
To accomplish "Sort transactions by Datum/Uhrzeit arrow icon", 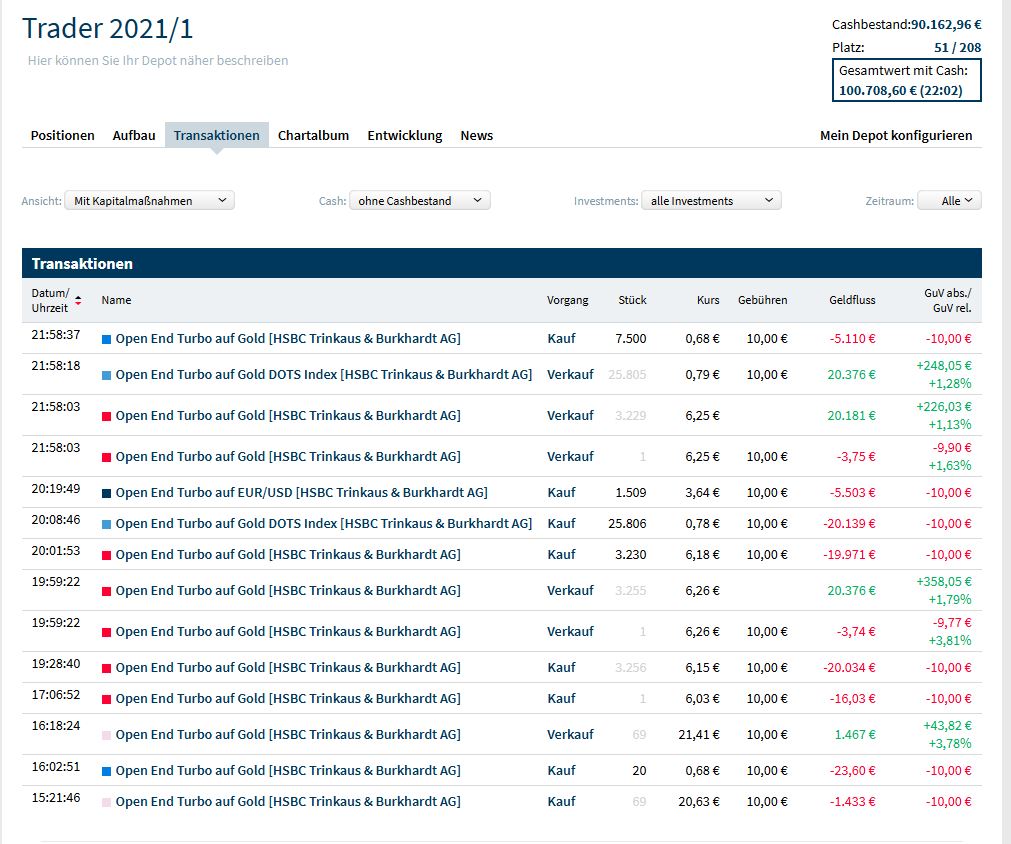I will 79,300.
